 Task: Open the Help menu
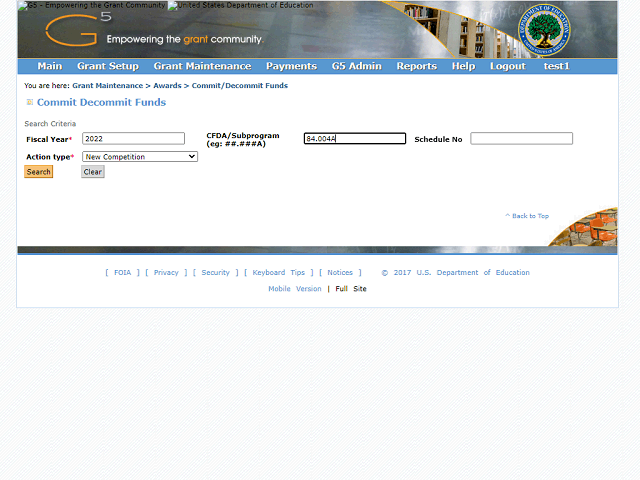tap(463, 66)
